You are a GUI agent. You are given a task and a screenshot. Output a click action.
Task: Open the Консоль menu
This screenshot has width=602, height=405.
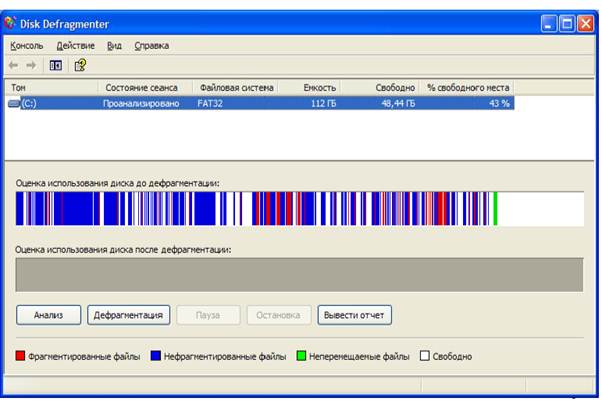(26, 46)
